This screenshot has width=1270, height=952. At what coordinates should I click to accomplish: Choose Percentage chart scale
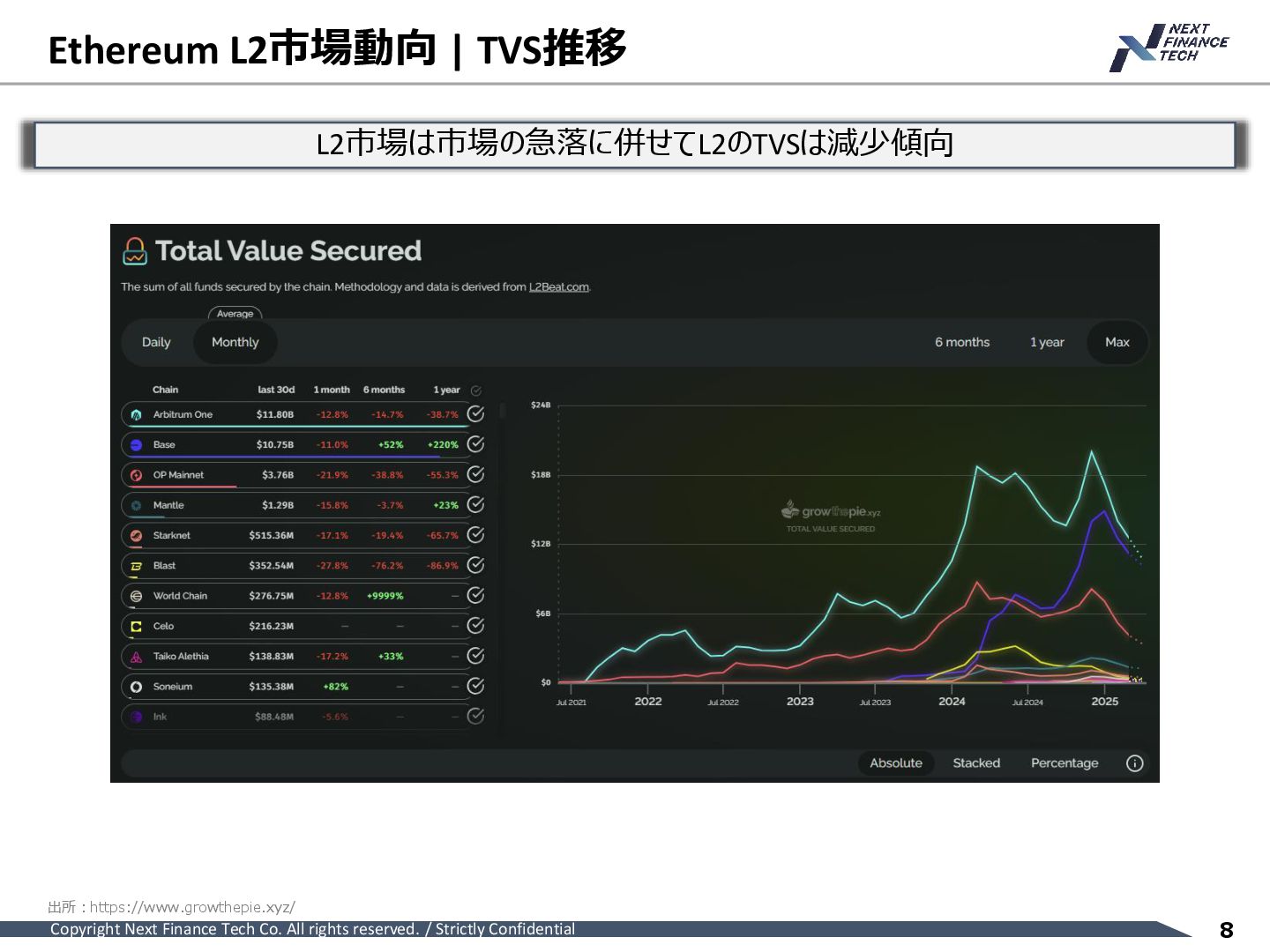coord(1065,763)
